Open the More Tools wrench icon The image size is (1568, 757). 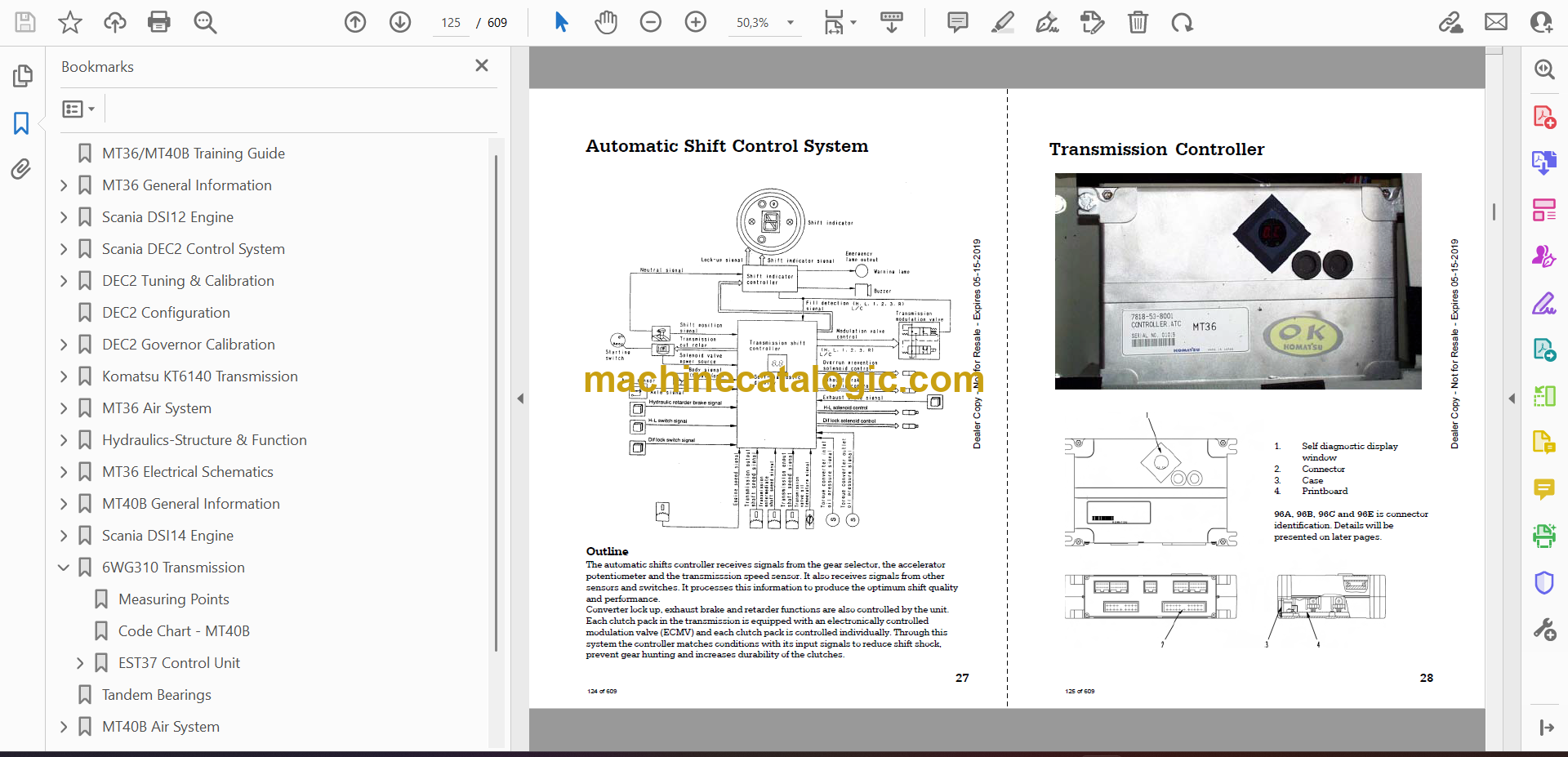1543,630
